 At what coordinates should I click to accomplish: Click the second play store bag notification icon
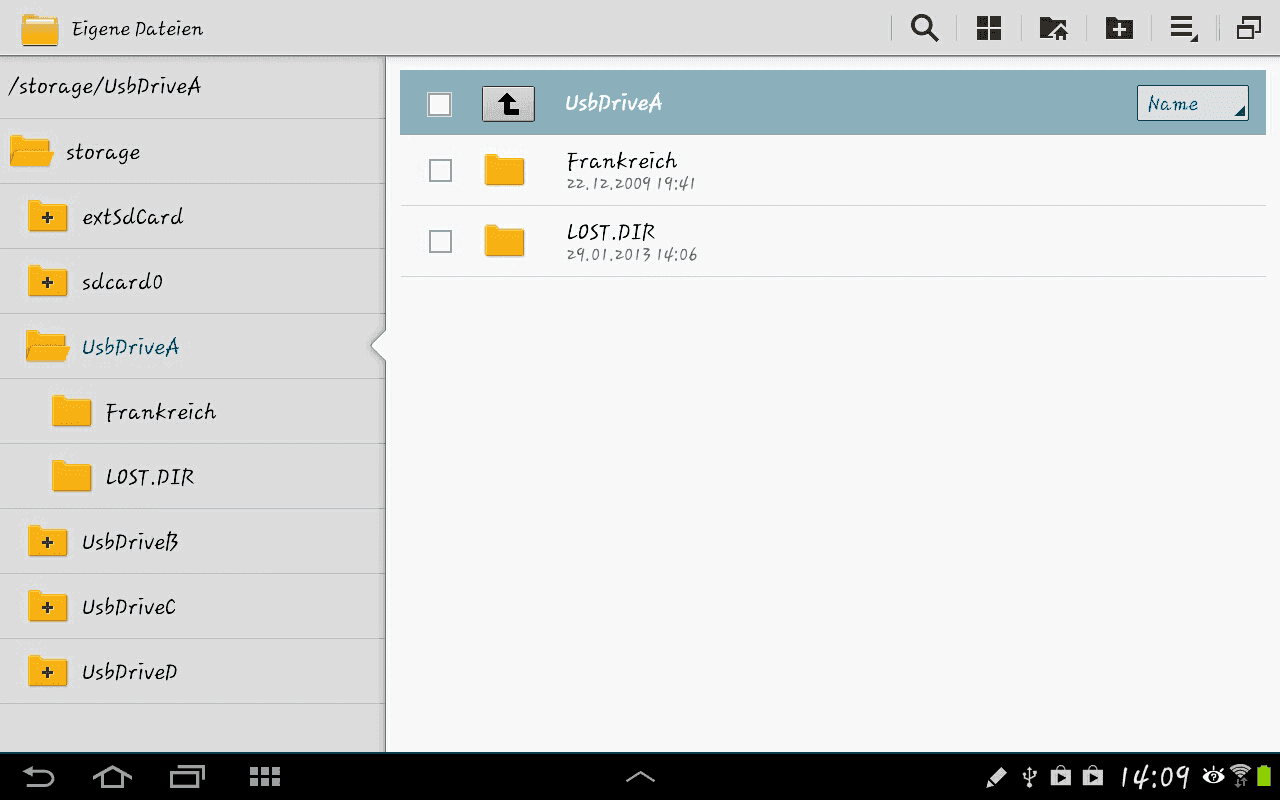pos(1093,777)
